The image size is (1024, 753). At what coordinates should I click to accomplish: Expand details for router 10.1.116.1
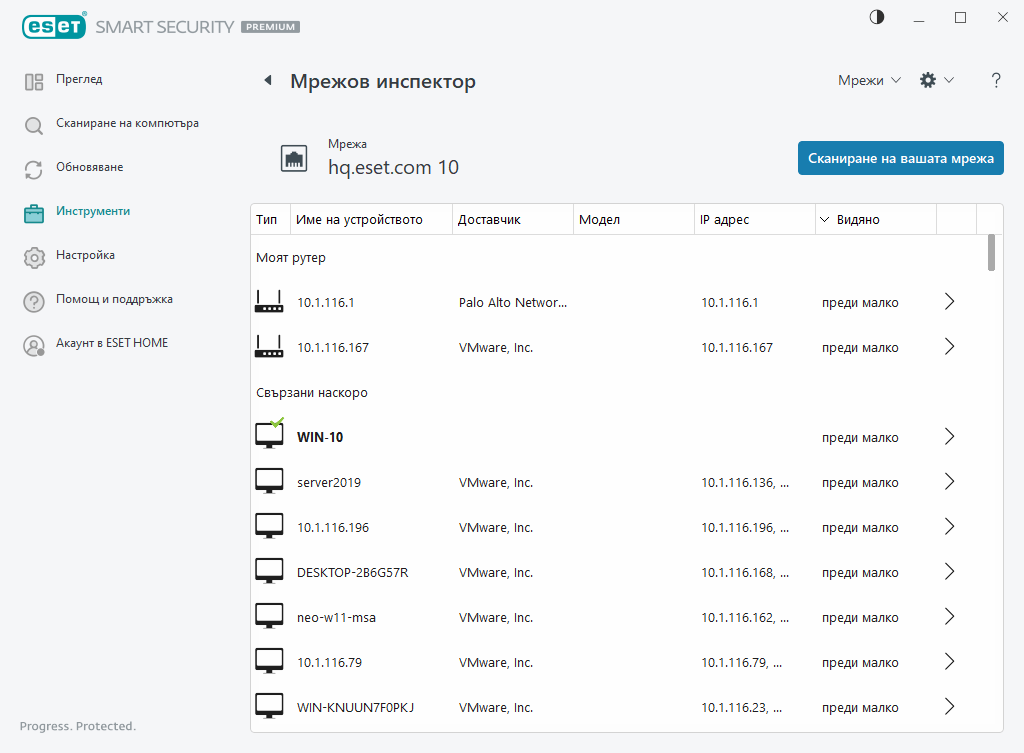point(950,302)
